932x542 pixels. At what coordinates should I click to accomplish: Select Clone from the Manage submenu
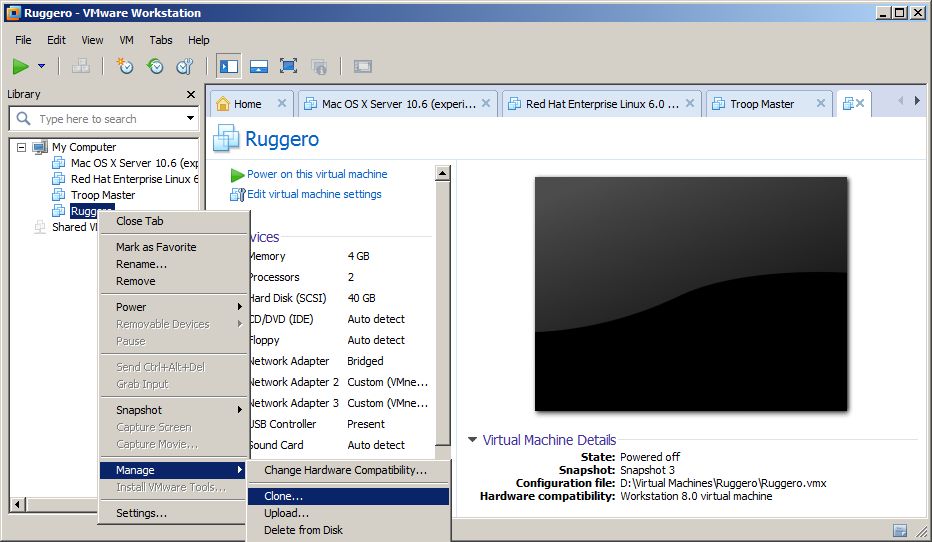click(283, 496)
